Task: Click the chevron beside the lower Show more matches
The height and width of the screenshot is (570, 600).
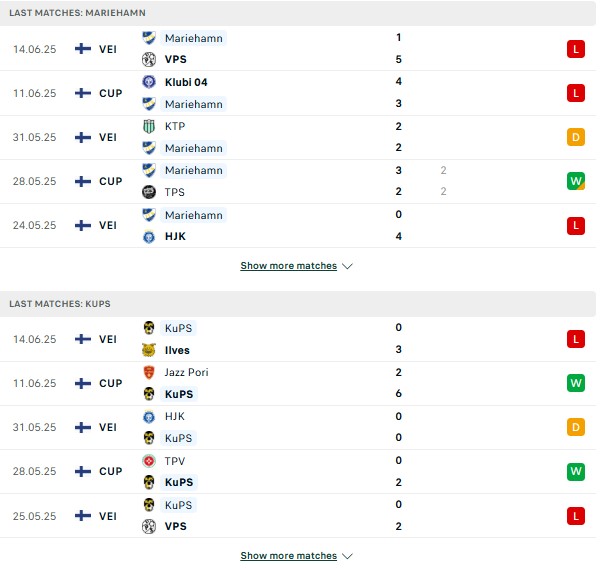Action: [347, 556]
